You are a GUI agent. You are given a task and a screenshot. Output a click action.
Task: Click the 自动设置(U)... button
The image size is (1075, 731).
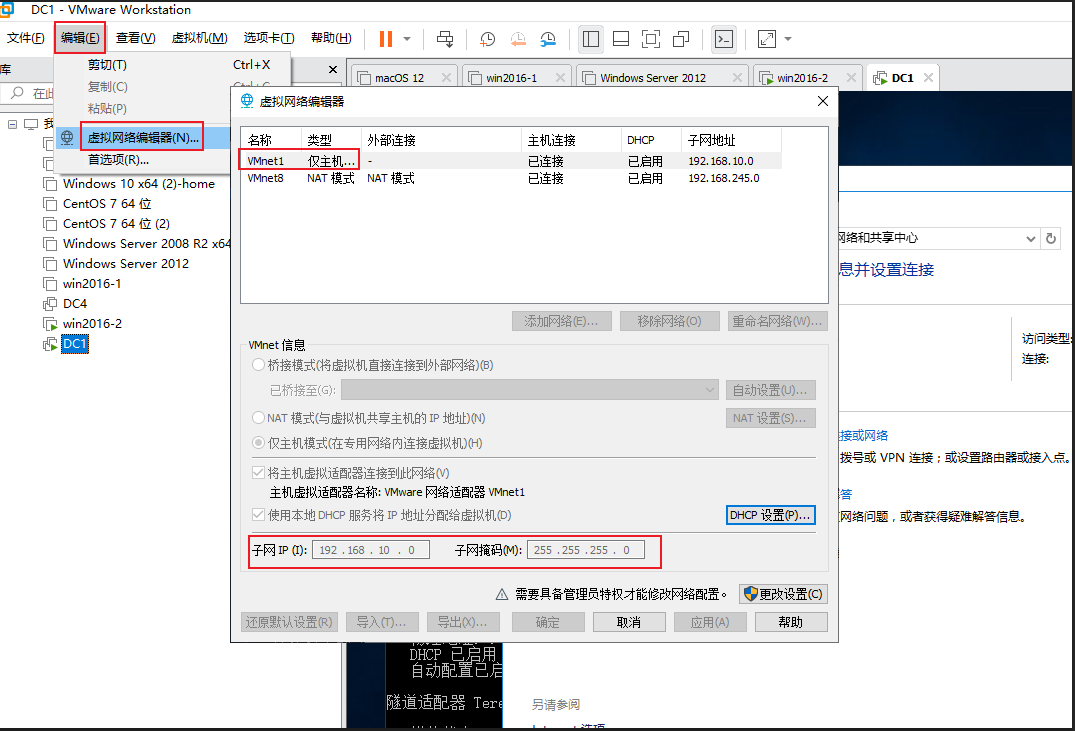pyautogui.click(x=771, y=390)
